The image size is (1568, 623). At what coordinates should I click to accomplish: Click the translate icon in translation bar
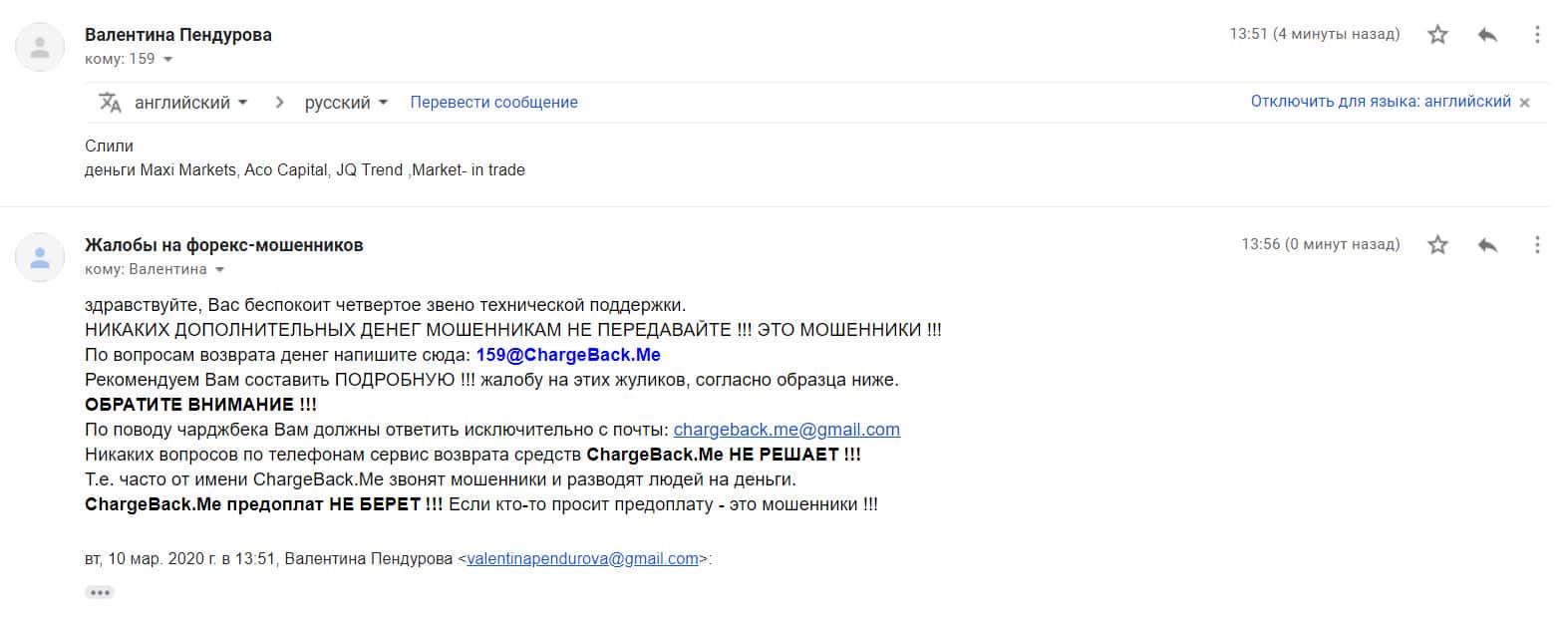[x=110, y=102]
